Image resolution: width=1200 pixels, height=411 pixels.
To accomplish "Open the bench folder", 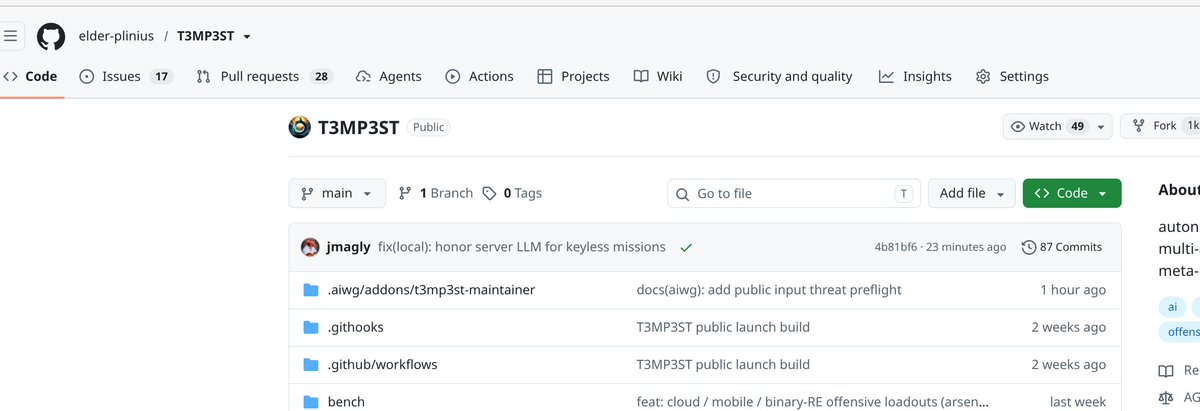I will tap(346, 402).
